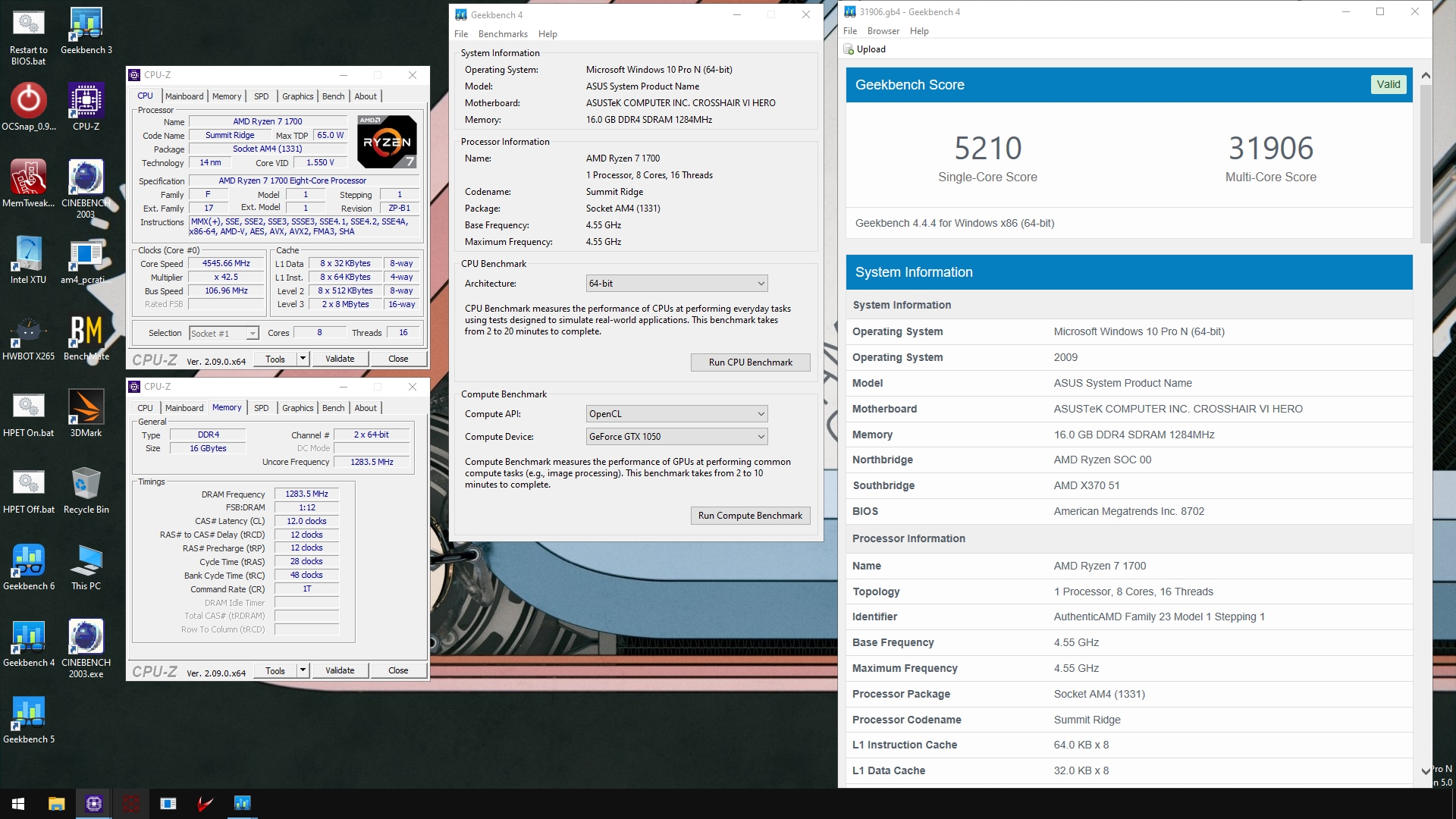Click scrollbar up arrow in results window
The height and width of the screenshot is (819, 1456).
click(1426, 75)
